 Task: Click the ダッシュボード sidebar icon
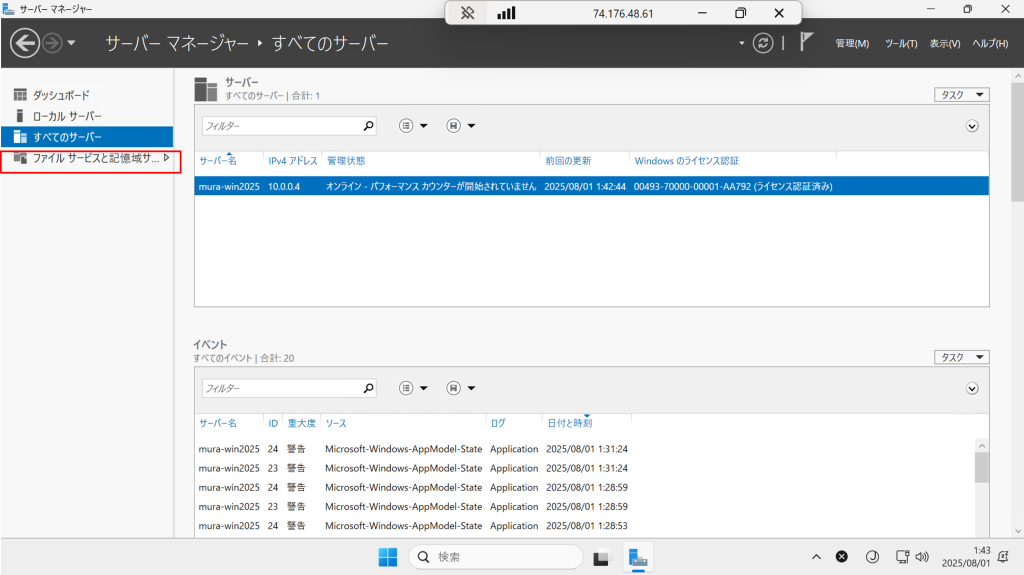coord(20,95)
